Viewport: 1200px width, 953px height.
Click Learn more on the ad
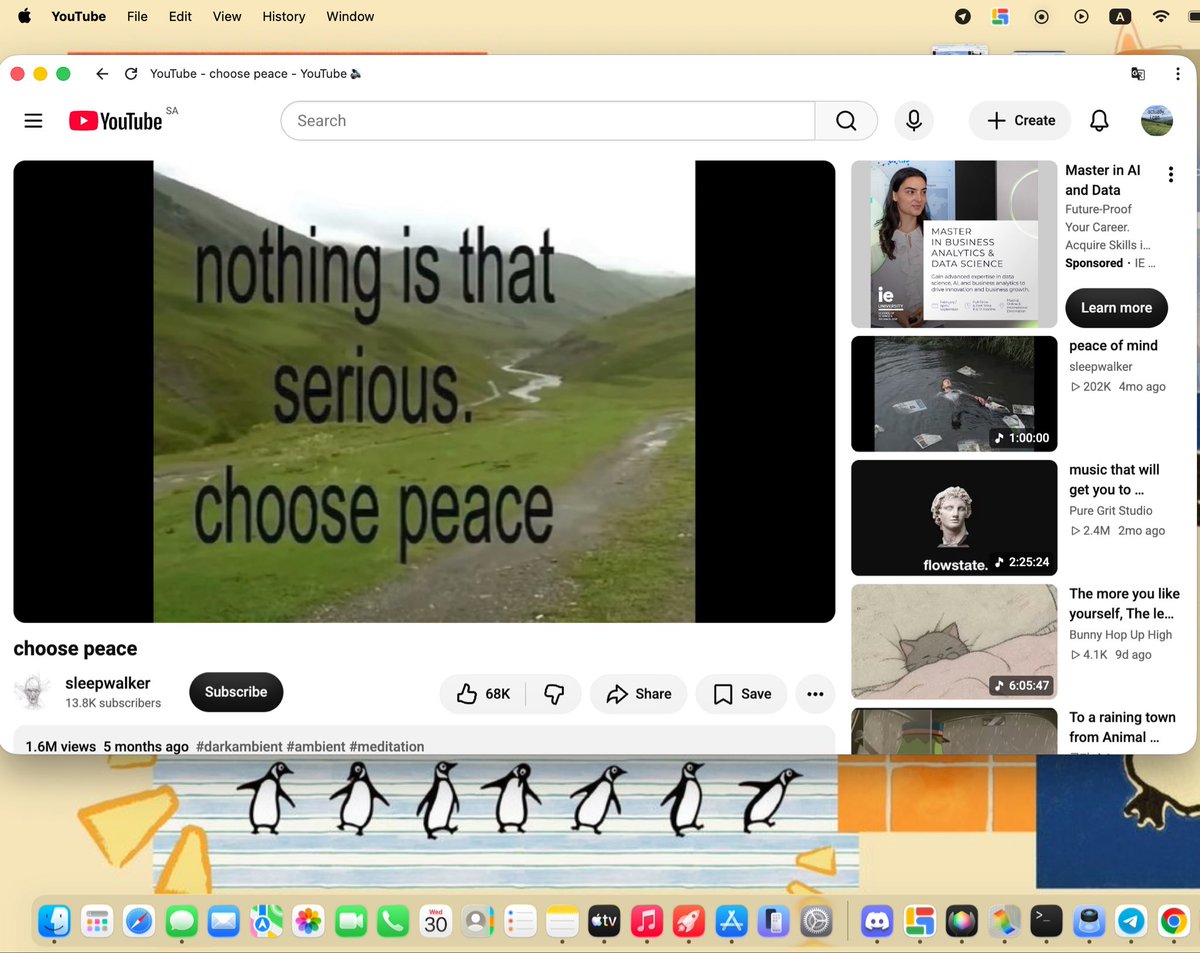pyautogui.click(x=1116, y=308)
